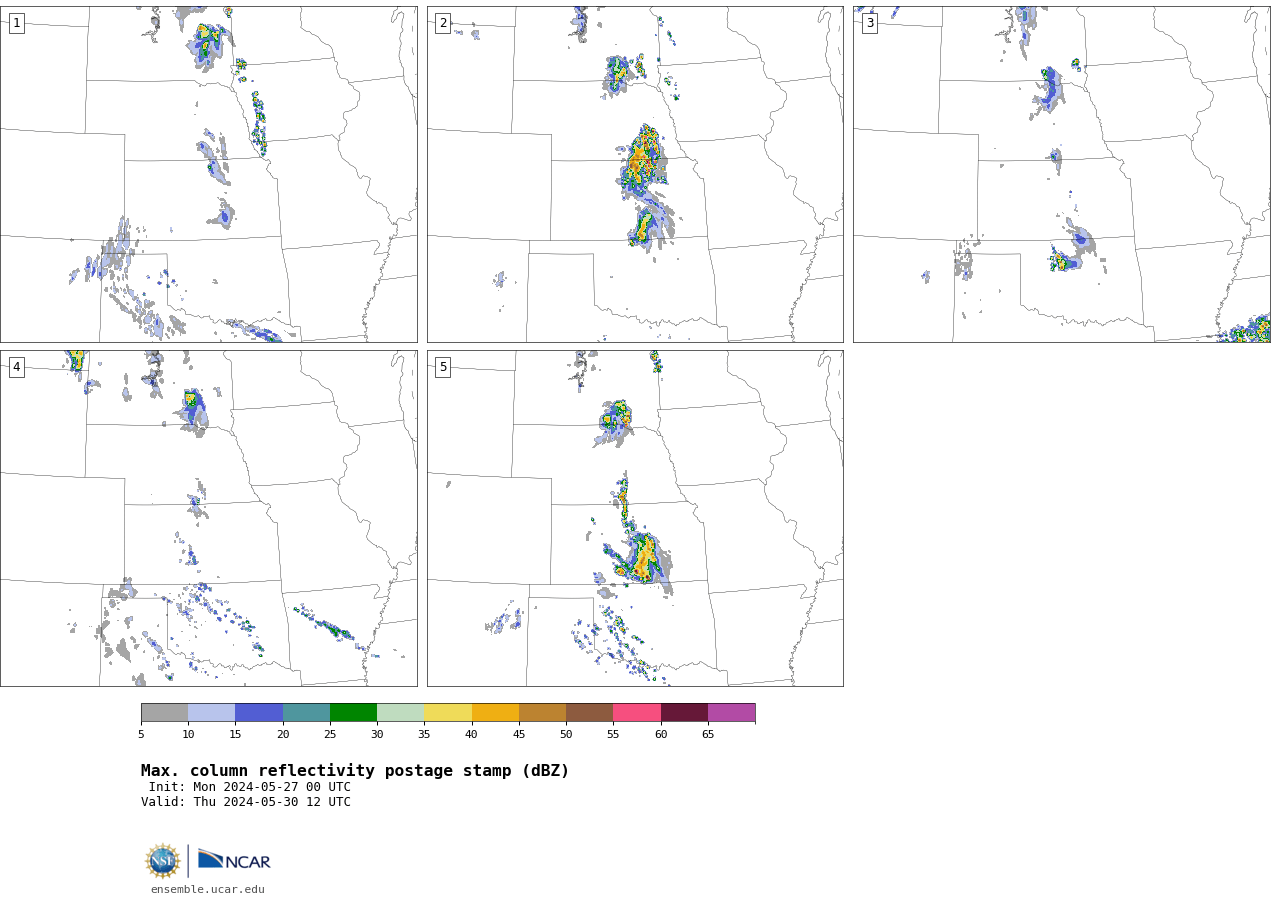Click the purple 65+ dBZ swatch
The image size is (1280, 901).
click(732, 713)
